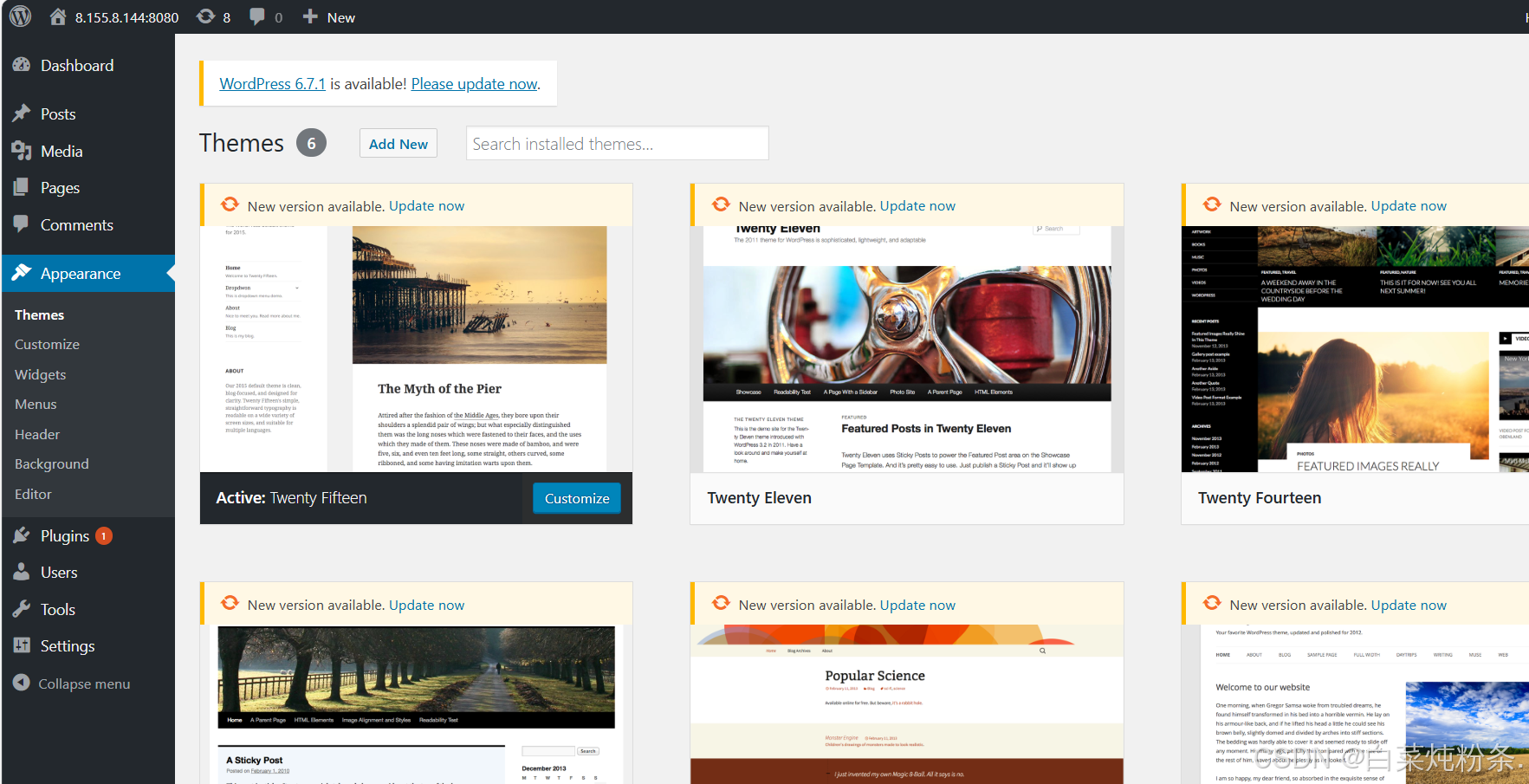The height and width of the screenshot is (784, 1529).
Task: Click Update now above the Sticky Post theme
Action: [x=426, y=605]
